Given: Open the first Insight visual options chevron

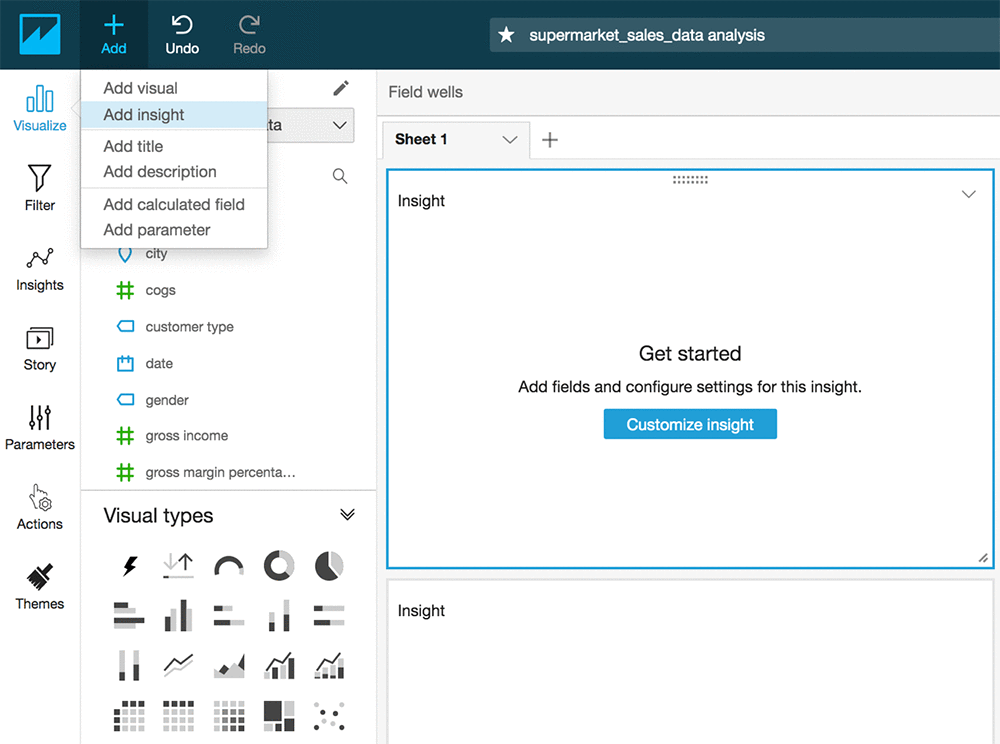Looking at the screenshot, I should pos(969,194).
